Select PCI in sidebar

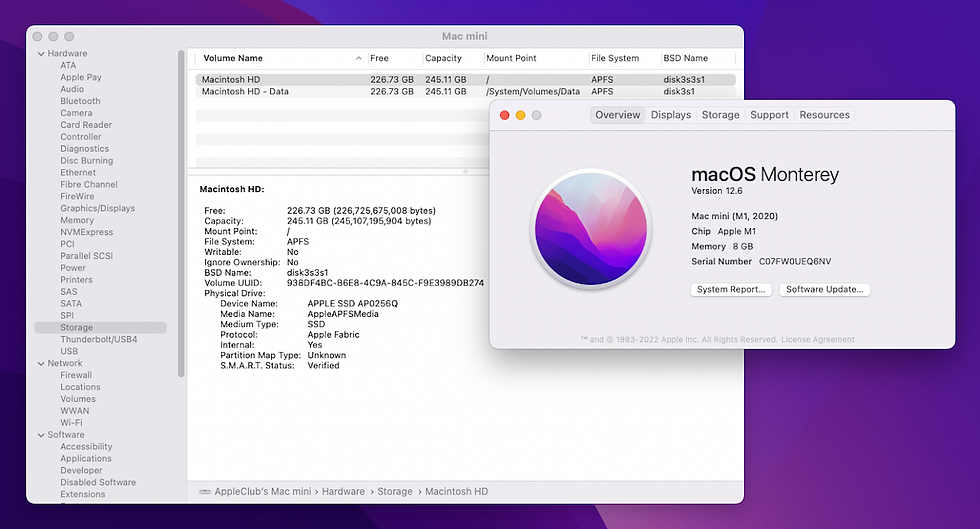[x=68, y=244]
